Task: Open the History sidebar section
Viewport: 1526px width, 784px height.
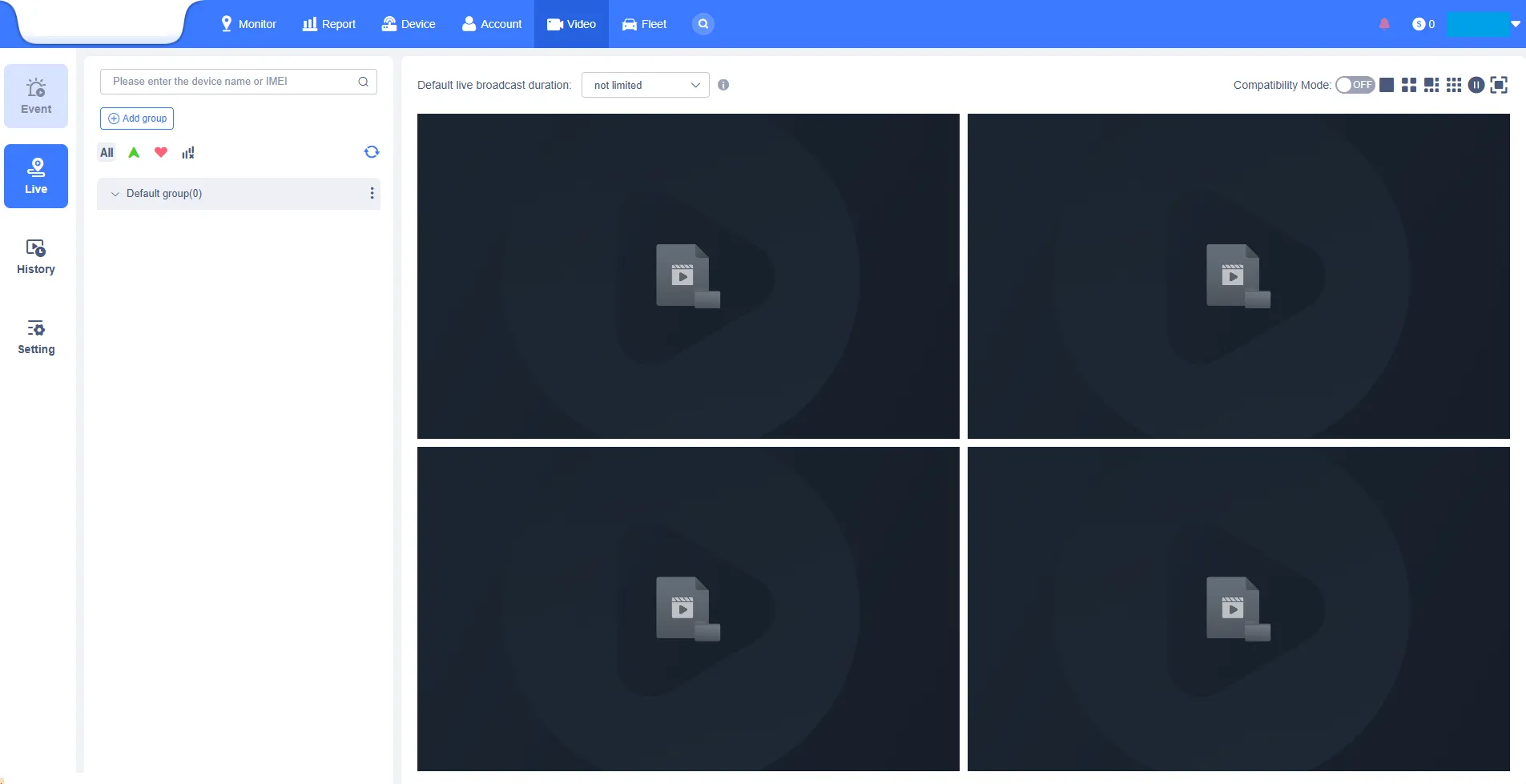Action: click(36, 256)
